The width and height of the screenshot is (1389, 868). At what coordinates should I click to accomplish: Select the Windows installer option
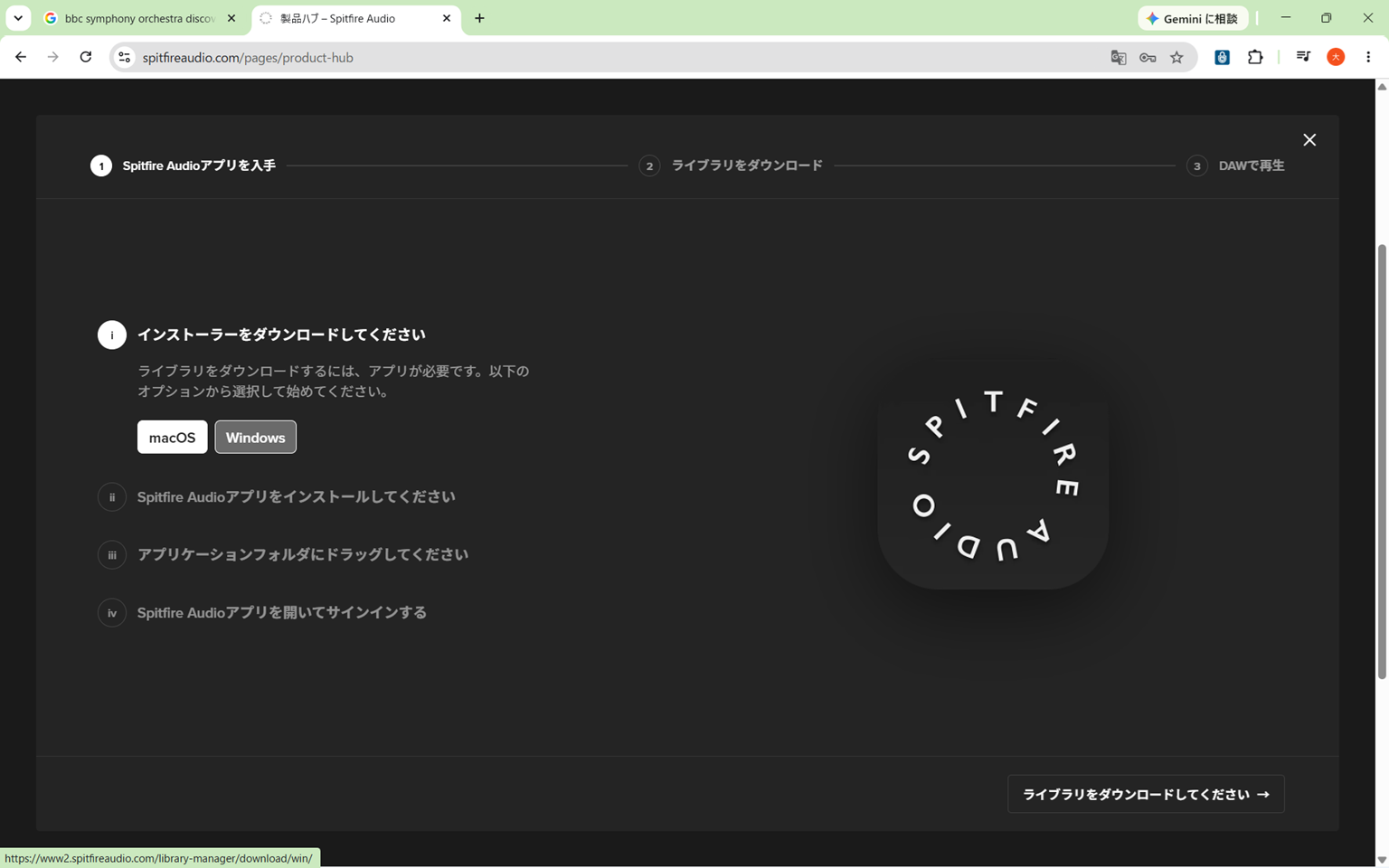[255, 437]
